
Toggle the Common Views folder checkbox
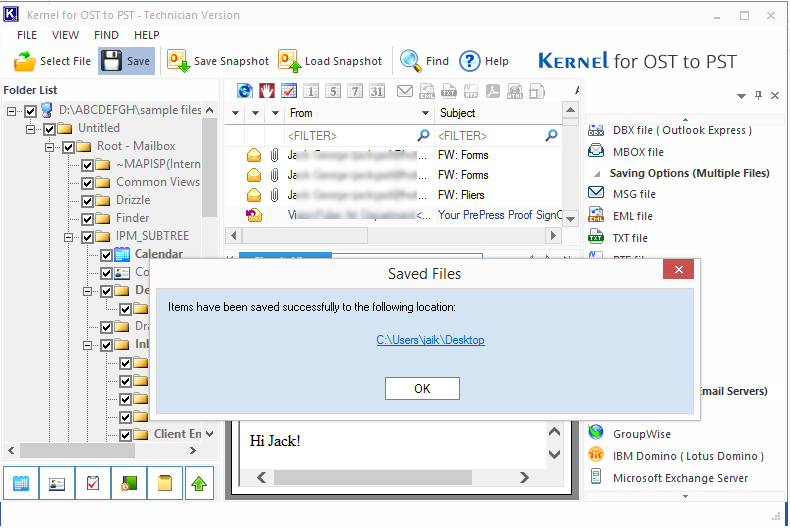click(87, 183)
